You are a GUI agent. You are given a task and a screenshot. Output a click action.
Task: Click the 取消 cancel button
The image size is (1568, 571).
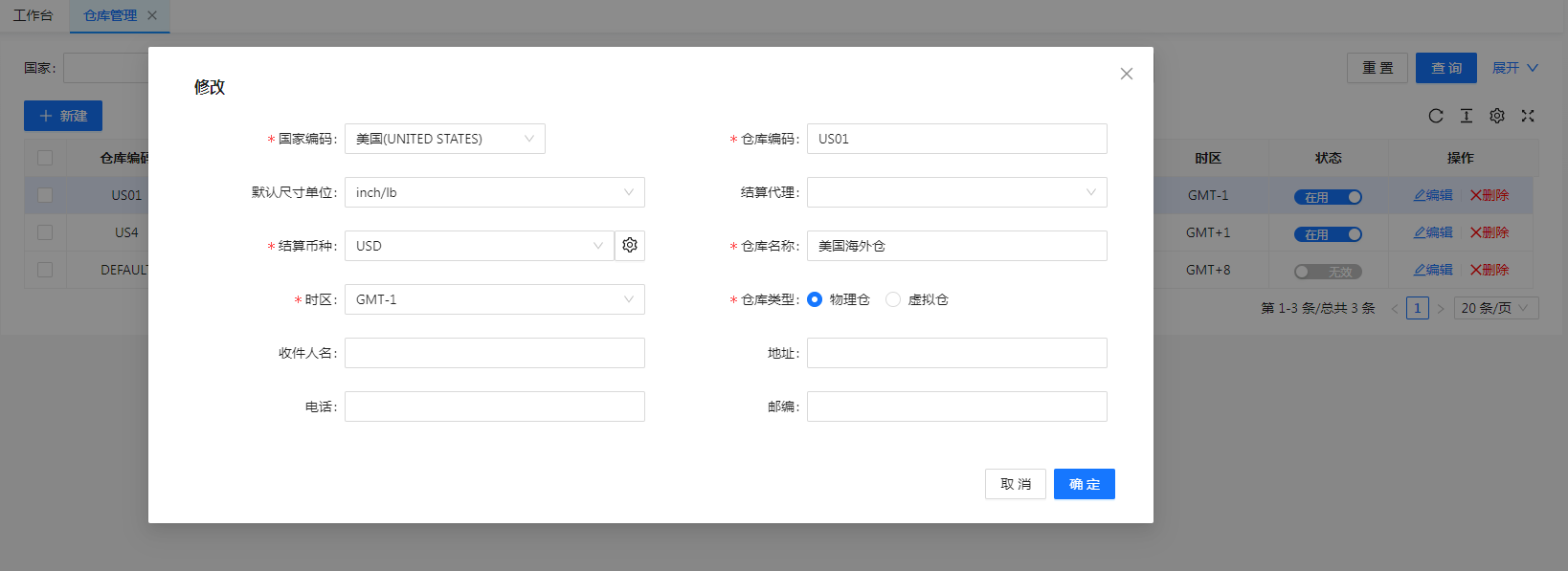[x=1015, y=484]
